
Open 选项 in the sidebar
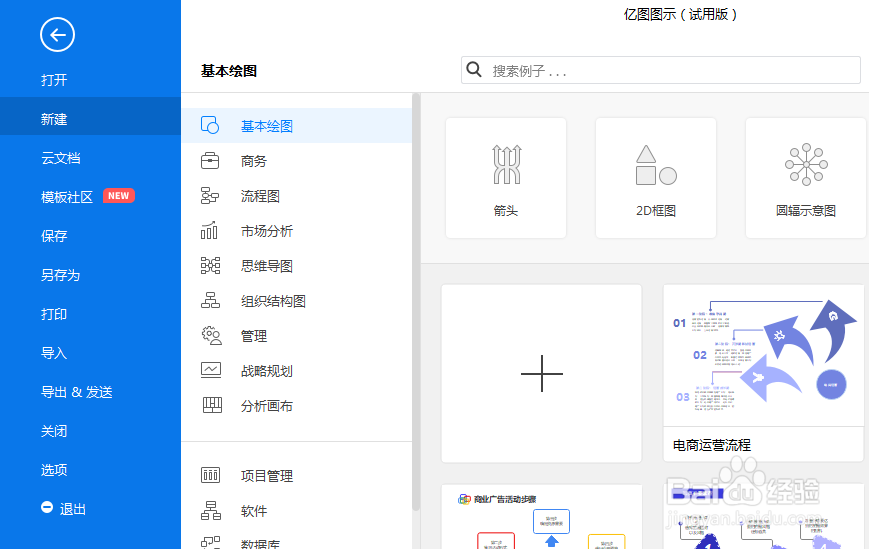[54, 470]
